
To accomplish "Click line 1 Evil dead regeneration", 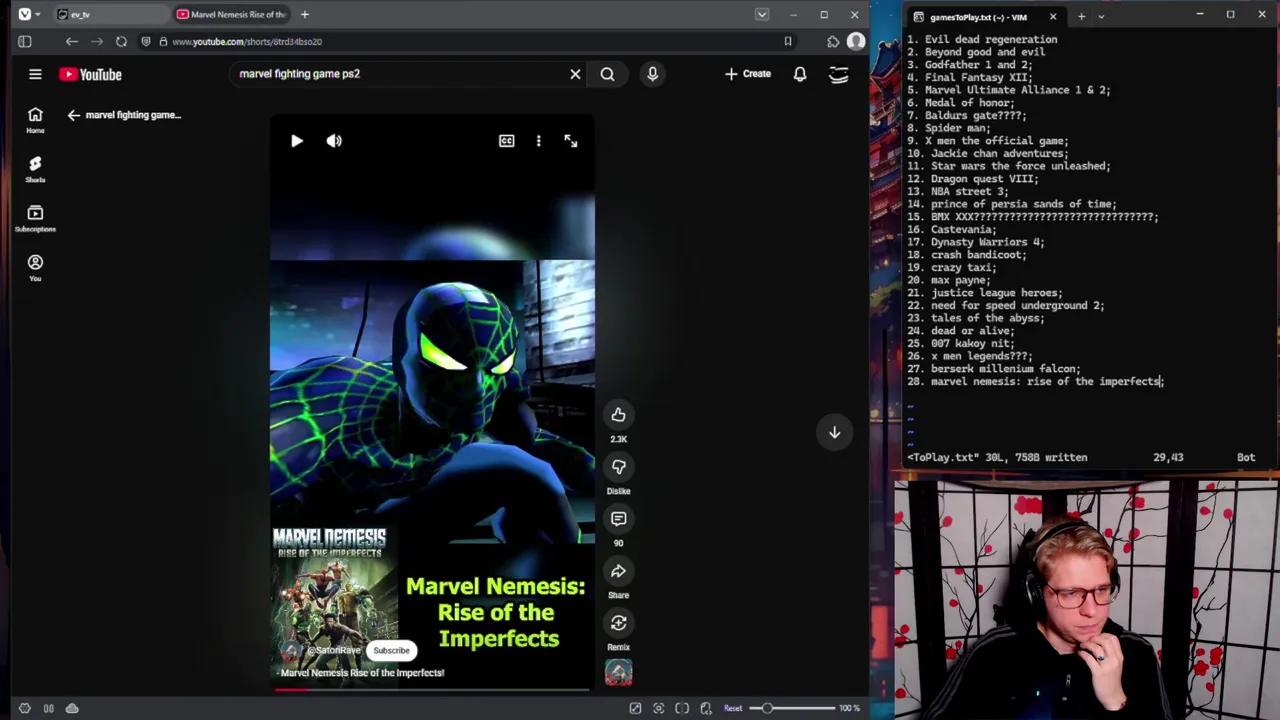I will coord(982,40).
